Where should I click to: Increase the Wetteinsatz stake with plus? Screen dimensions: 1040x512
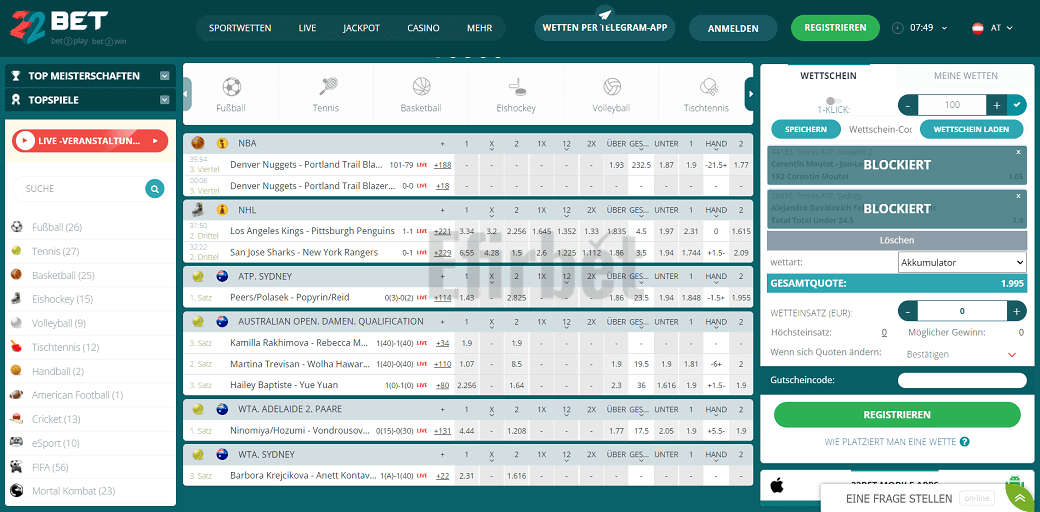(1016, 311)
